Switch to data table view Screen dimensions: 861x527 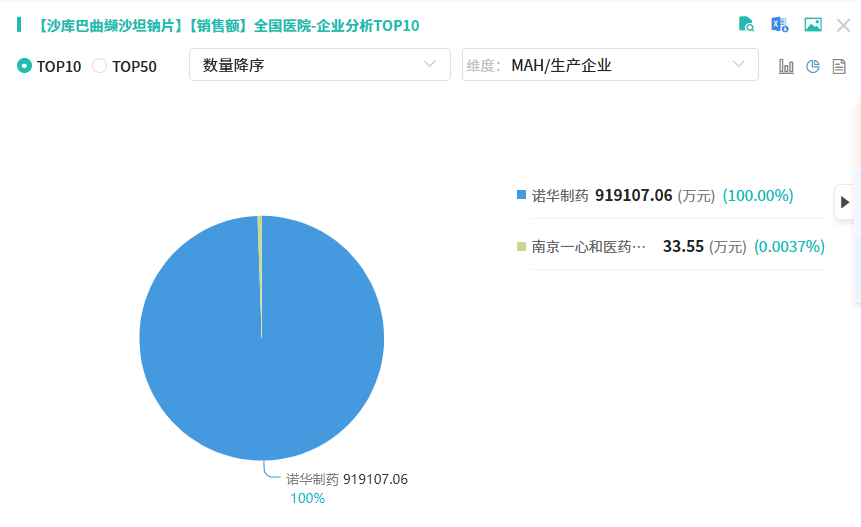[x=839, y=66]
